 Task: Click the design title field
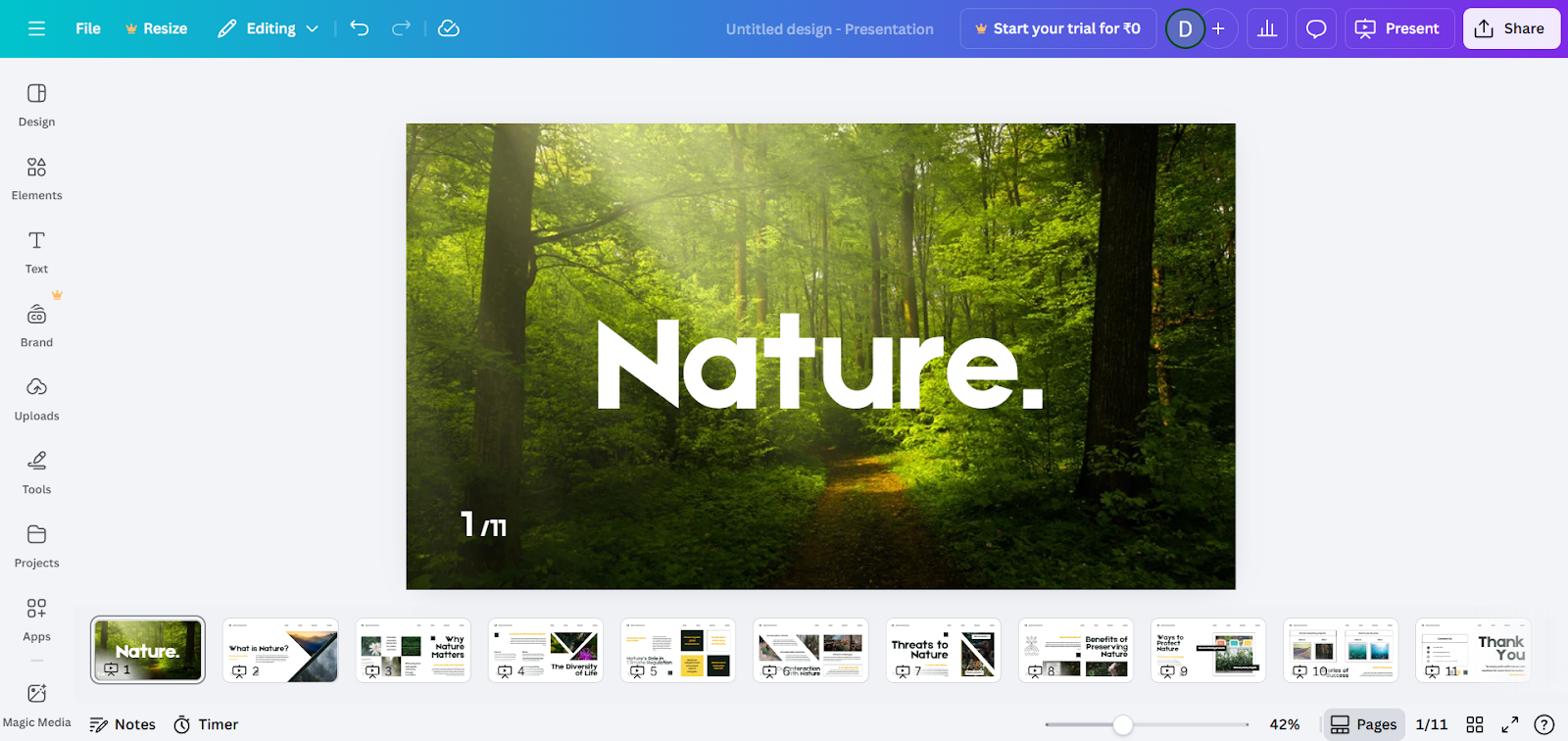(x=829, y=28)
